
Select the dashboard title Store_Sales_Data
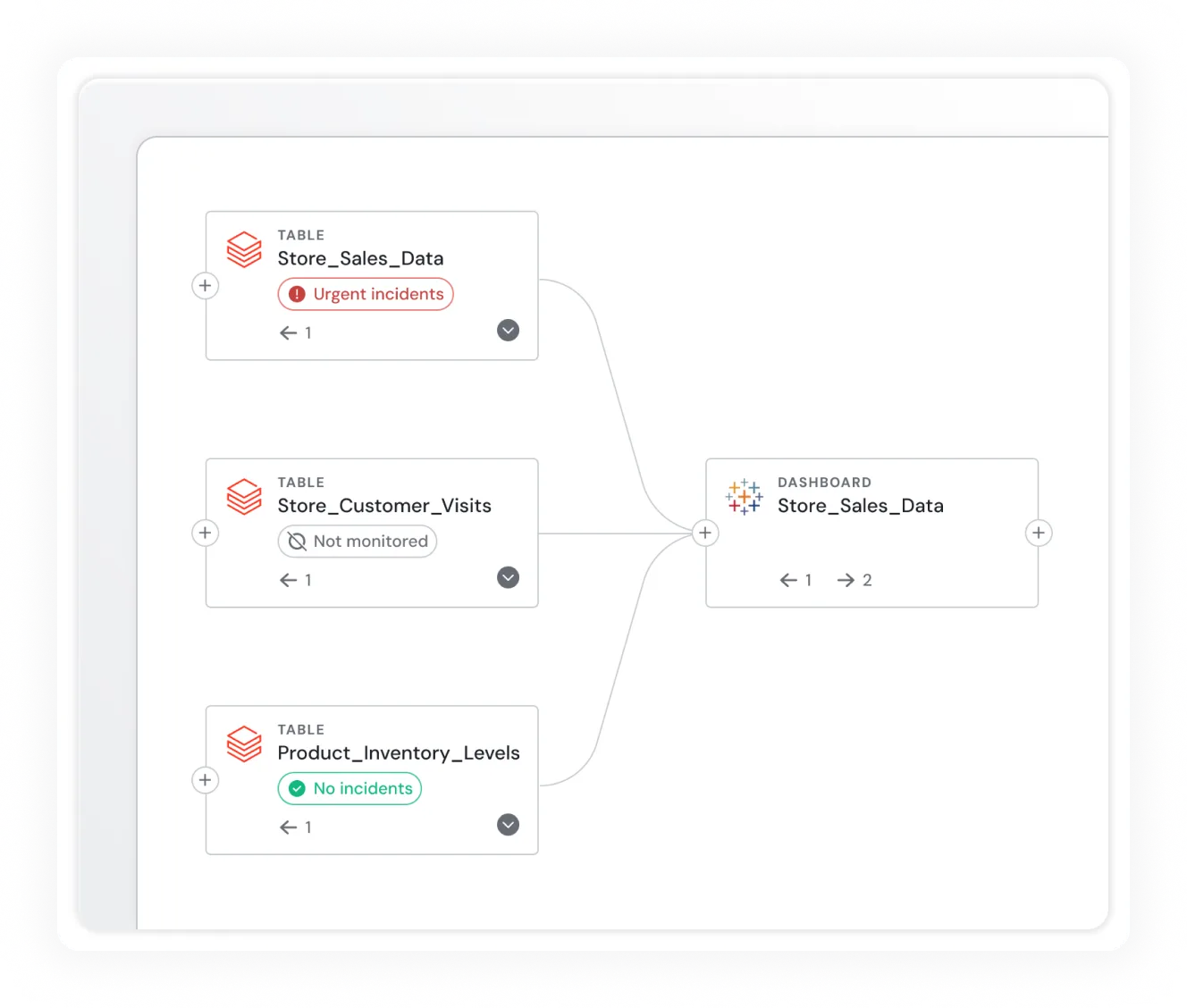pyautogui.click(x=861, y=506)
